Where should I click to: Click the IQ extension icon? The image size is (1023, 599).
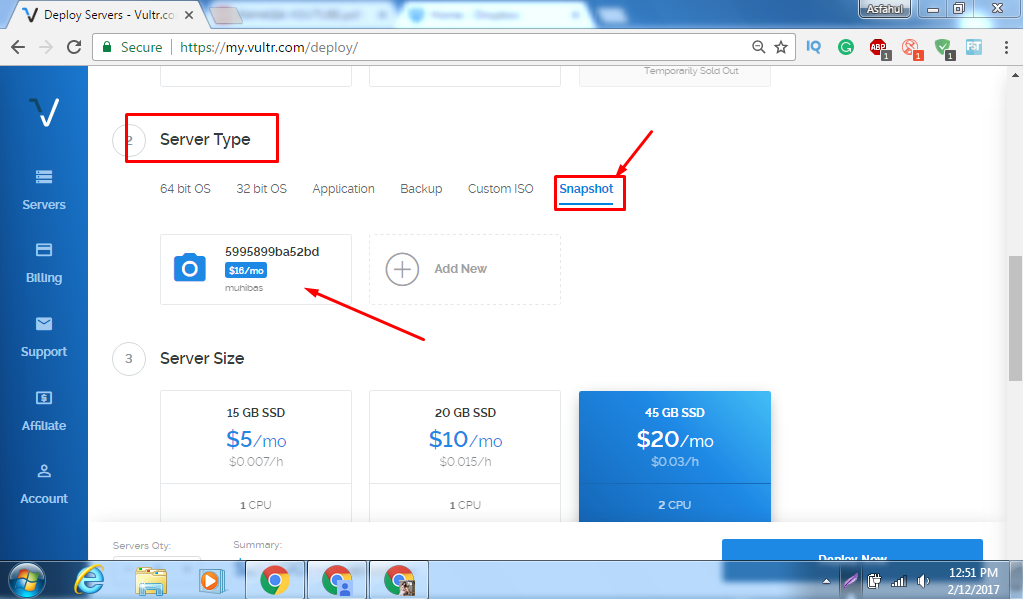[814, 47]
